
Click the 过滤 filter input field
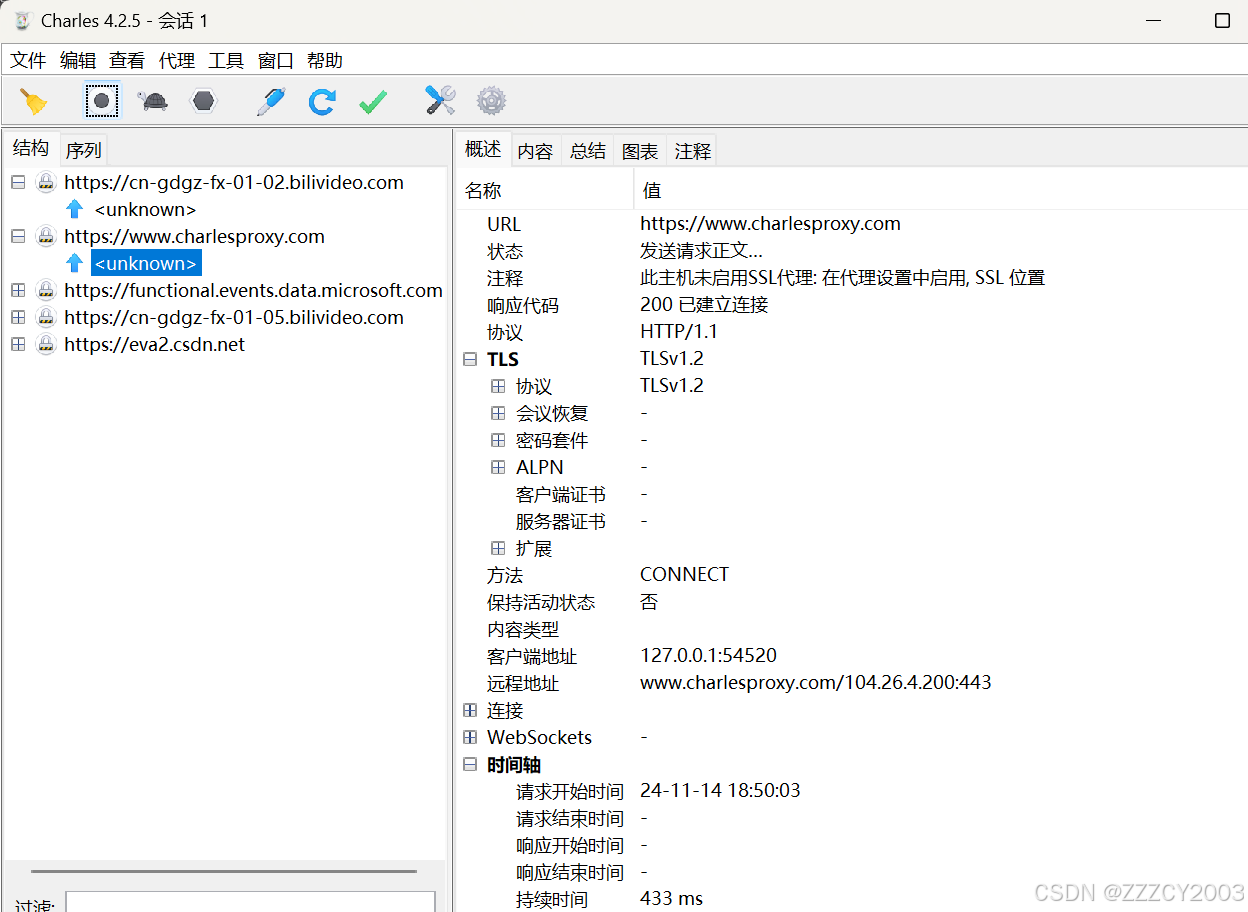(250, 902)
